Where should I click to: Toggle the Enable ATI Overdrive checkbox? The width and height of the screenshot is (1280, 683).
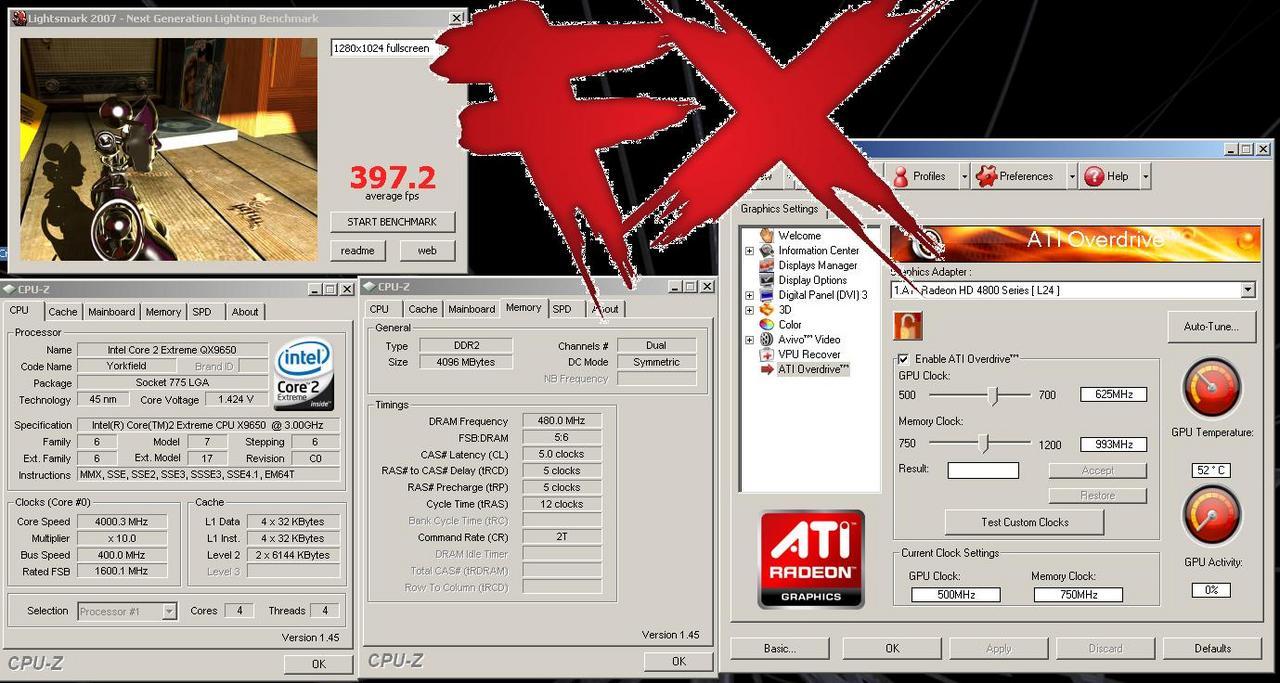click(903, 359)
